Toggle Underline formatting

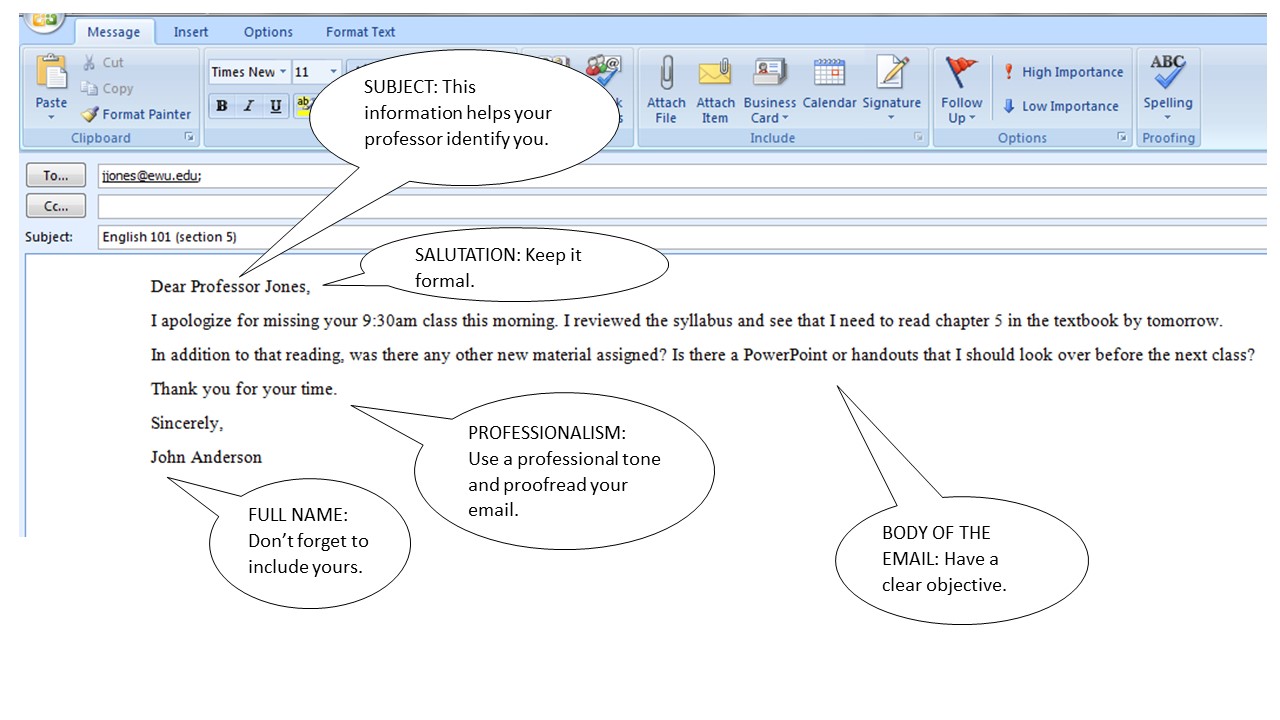(x=275, y=106)
